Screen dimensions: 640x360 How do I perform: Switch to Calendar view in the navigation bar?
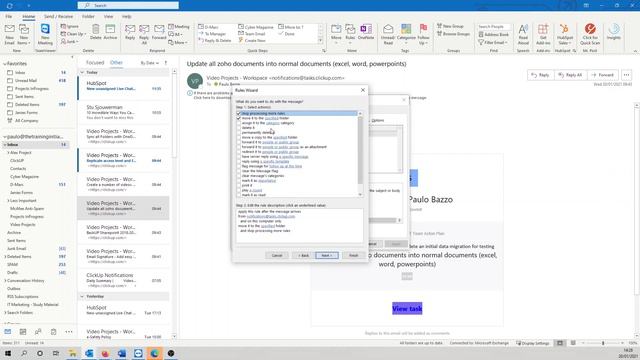click(x=23, y=331)
